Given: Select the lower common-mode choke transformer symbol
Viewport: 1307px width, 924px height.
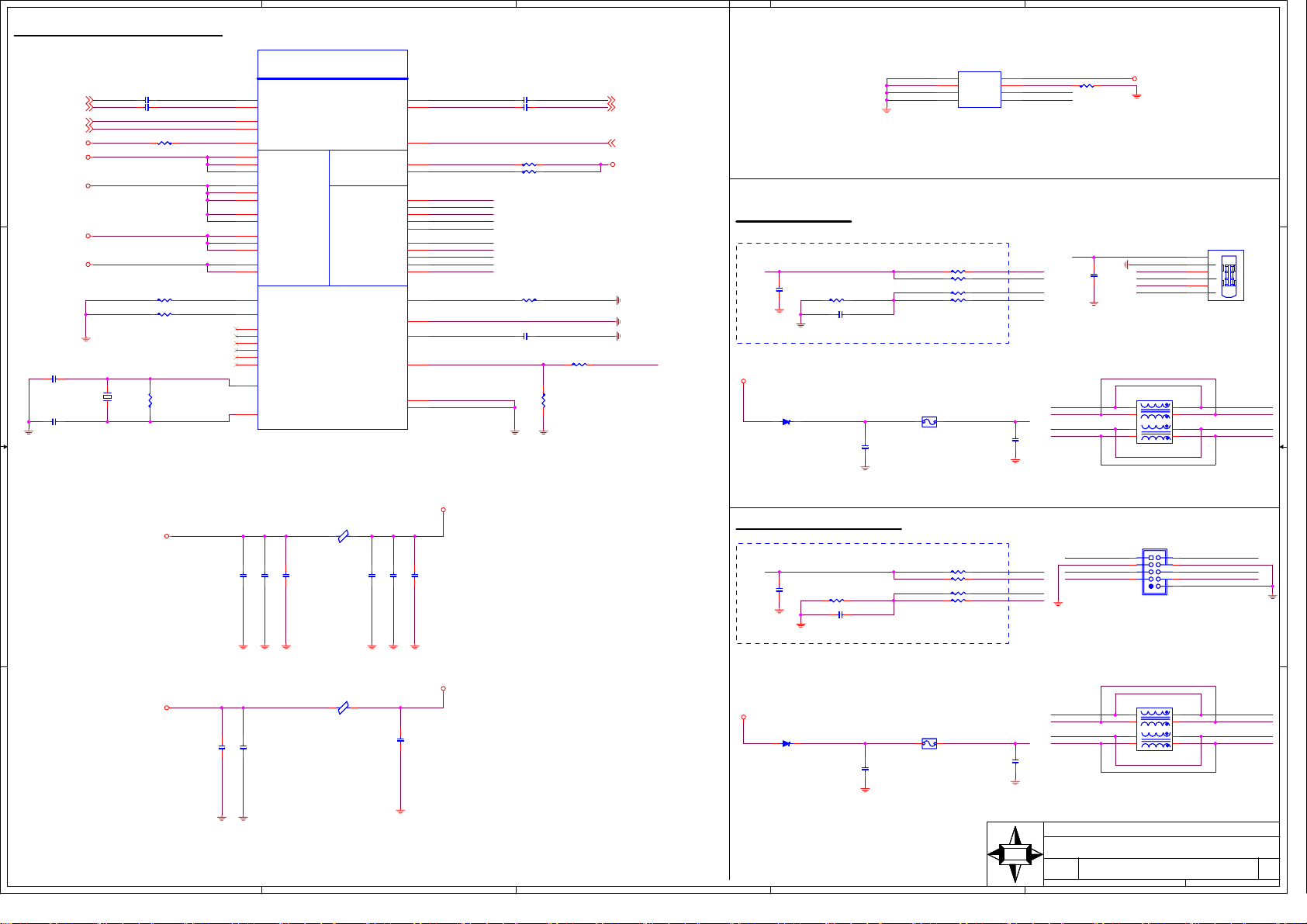Looking at the screenshot, I should tap(1154, 729).
